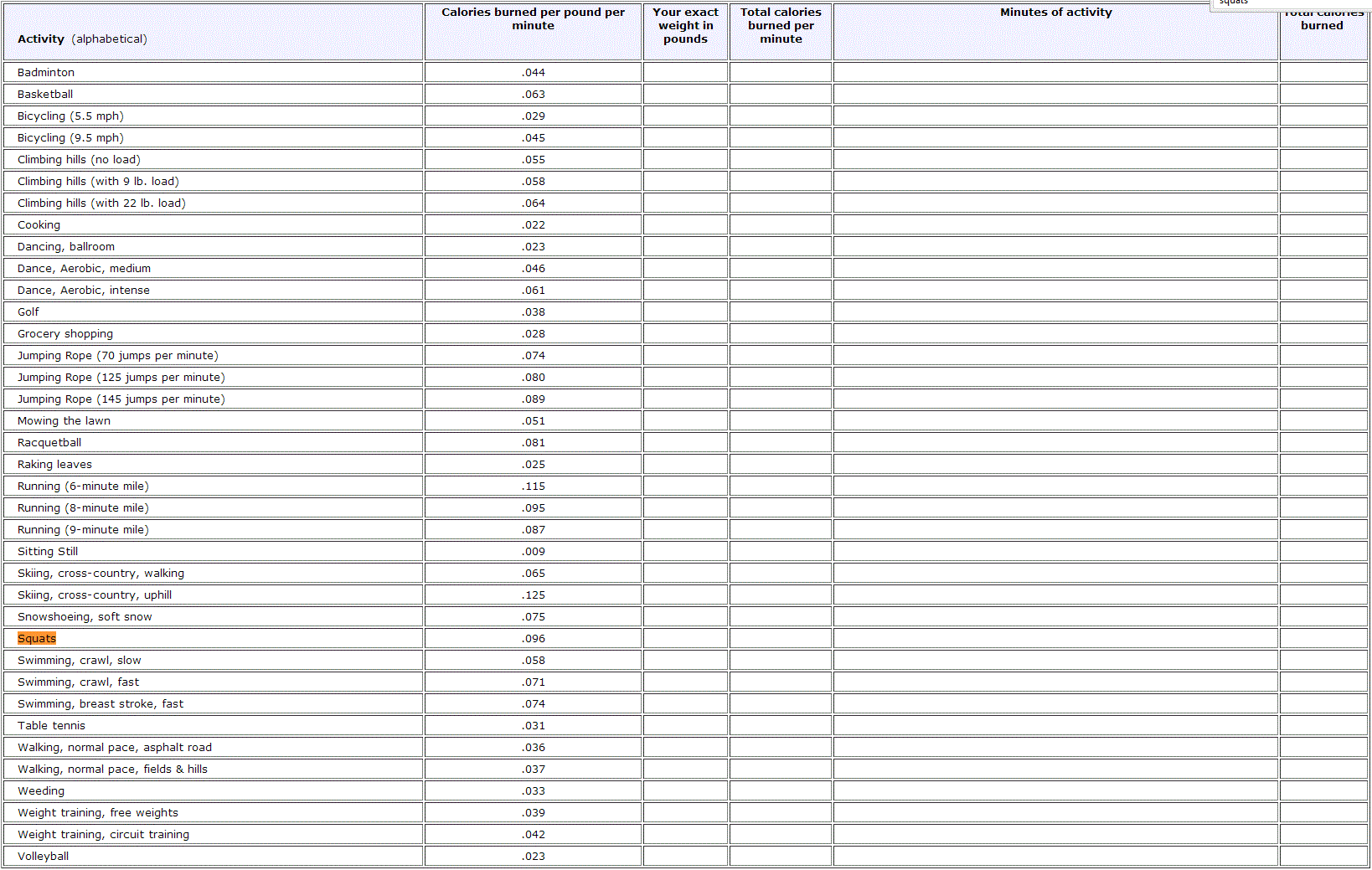Click Skiing, cross-country, walking
The height and width of the screenshot is (870, 1372).
point(101,573)
